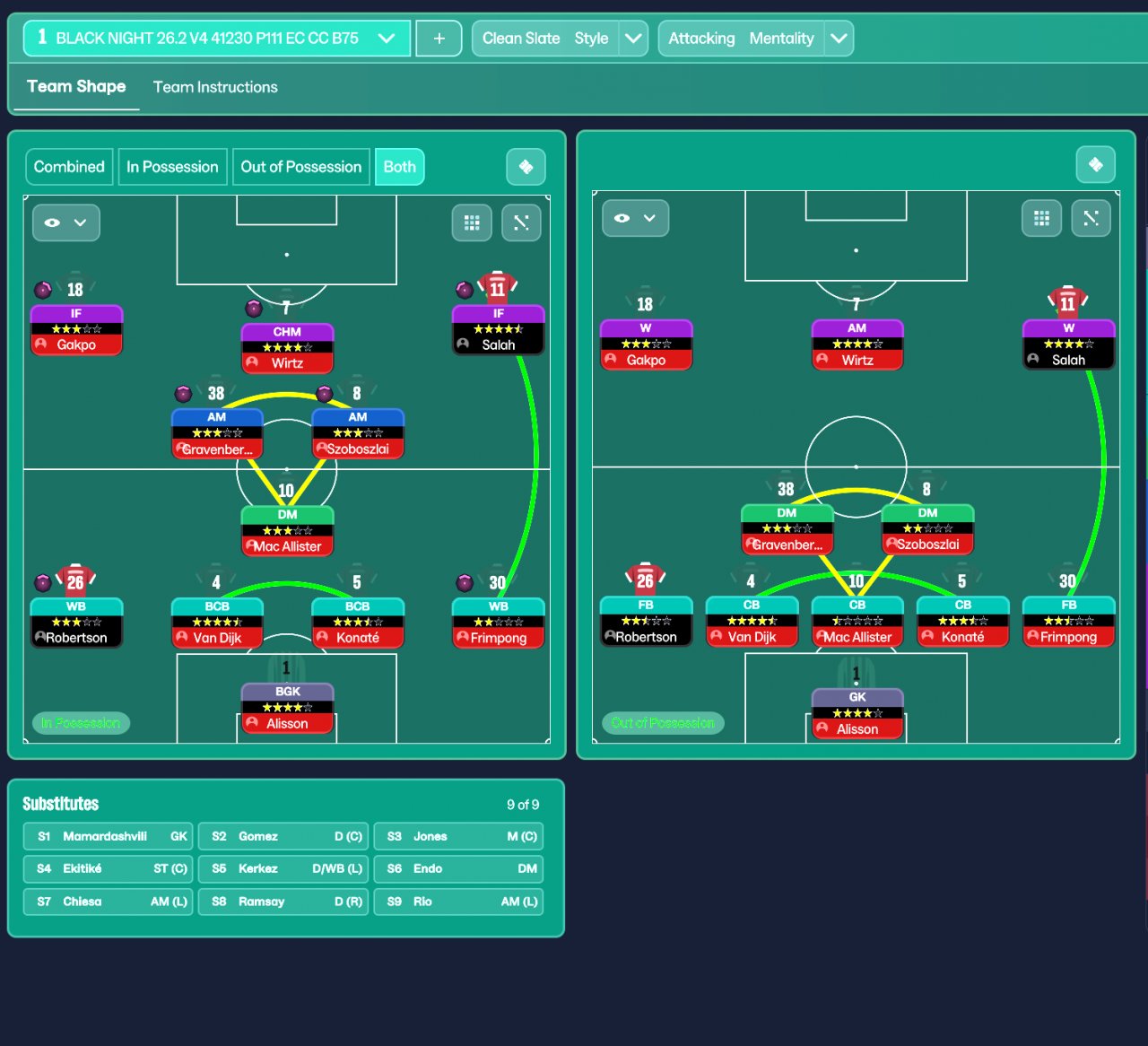Select substitute S8 Ramsay
Image resolution: width=1148 pixels, height=1046 pixels.
(x=283, y=902)
